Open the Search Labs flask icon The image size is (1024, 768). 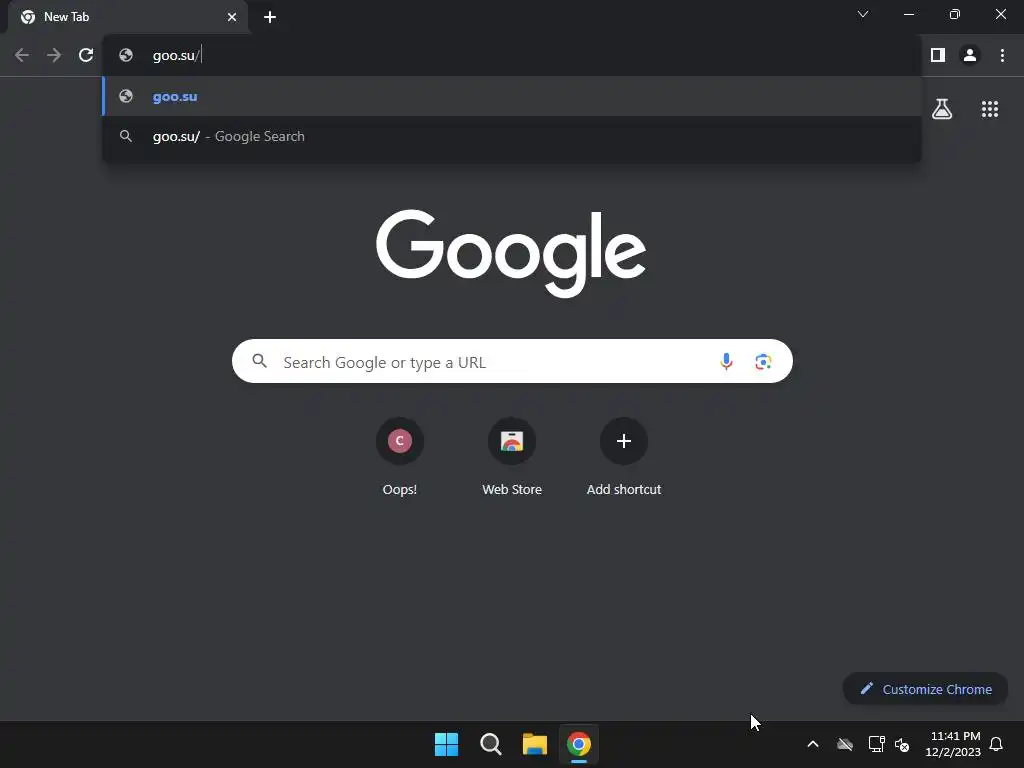[x=942, y=108]
